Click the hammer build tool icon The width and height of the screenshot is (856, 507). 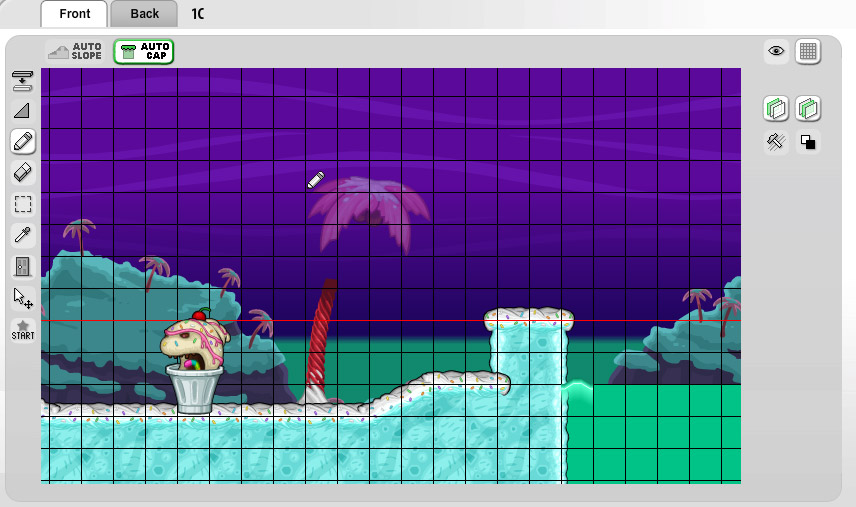(776, 142)
